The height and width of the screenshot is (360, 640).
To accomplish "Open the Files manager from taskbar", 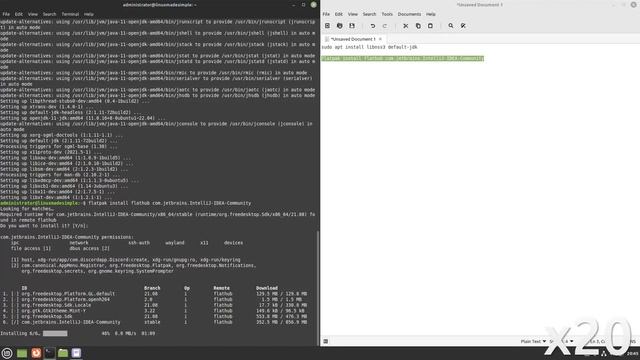I will click(63, 353).
